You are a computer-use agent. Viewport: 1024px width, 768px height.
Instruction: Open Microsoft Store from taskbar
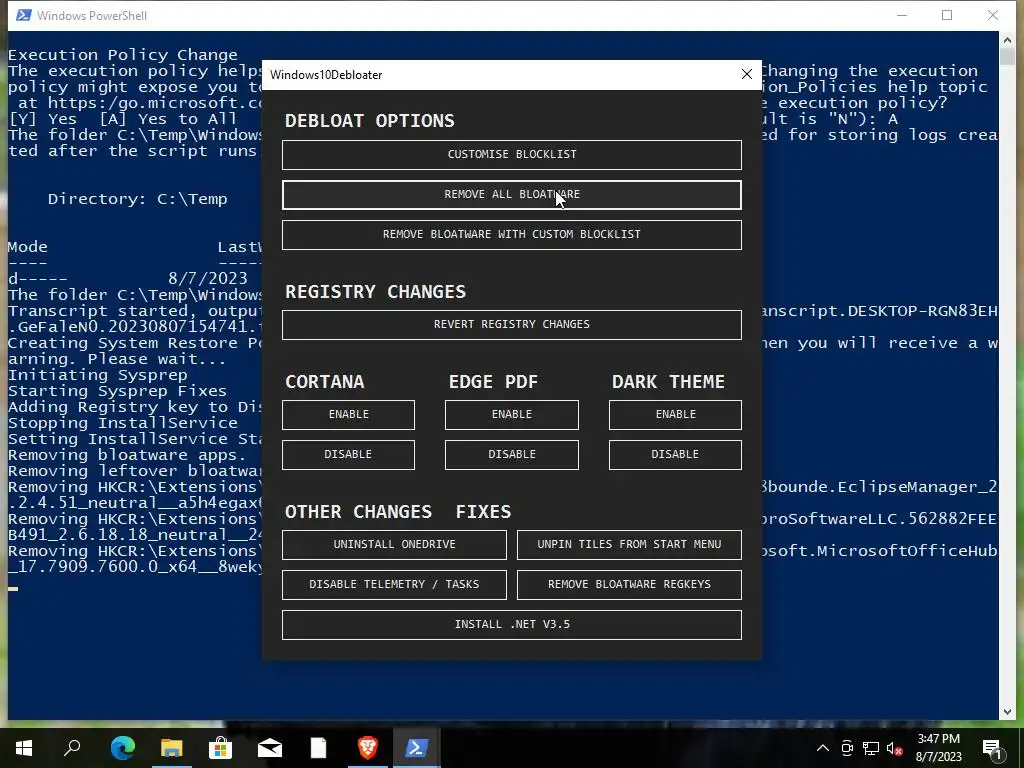[221, 748]
